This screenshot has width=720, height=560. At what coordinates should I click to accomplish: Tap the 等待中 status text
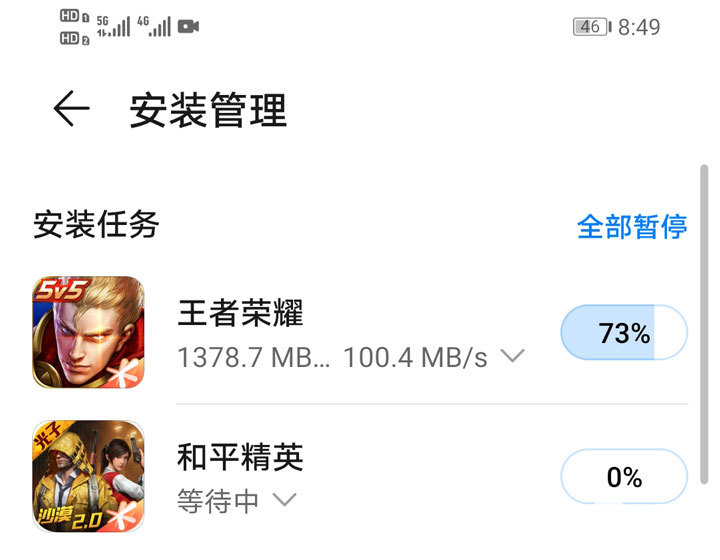pyautogui.click(x=218, y=500)
